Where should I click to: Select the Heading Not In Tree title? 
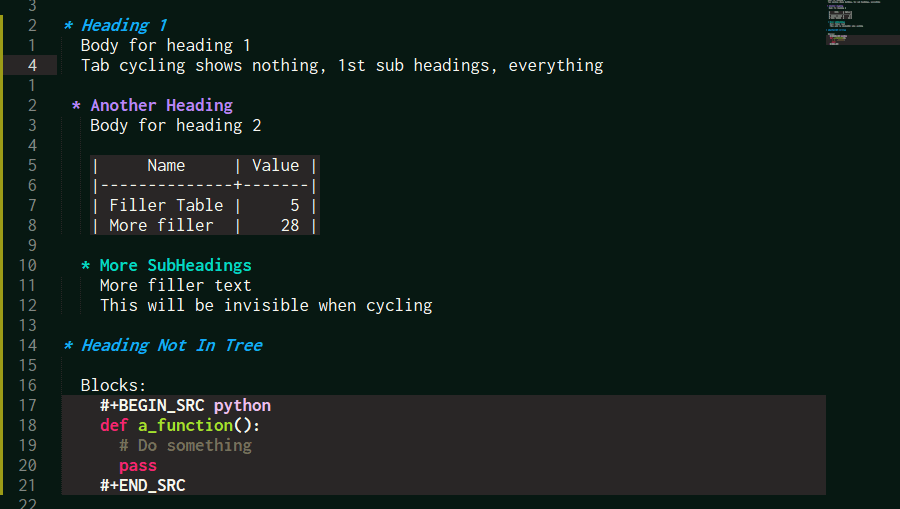pyautogui.click(x=172, y=345)
